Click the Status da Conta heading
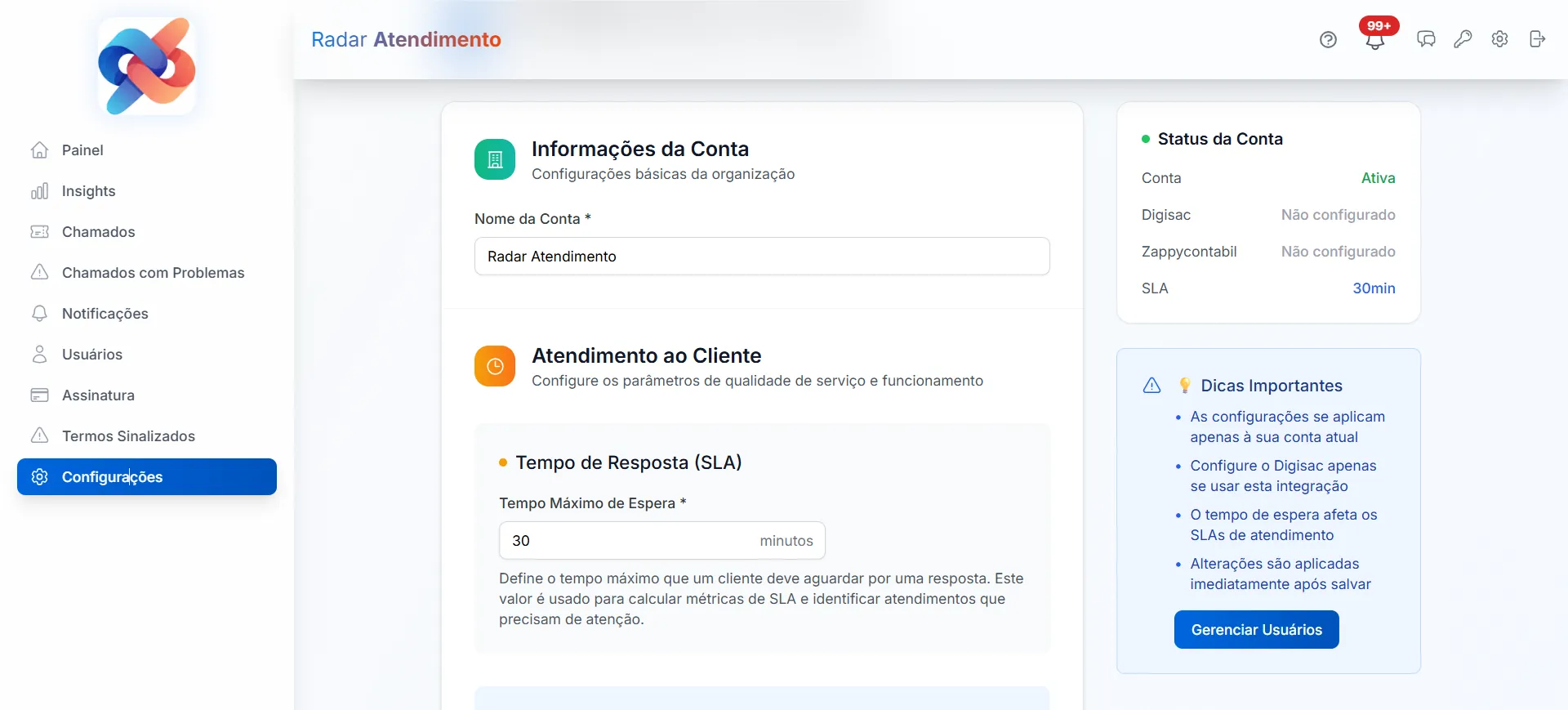1568x710 pixels. click(1220, 139)
